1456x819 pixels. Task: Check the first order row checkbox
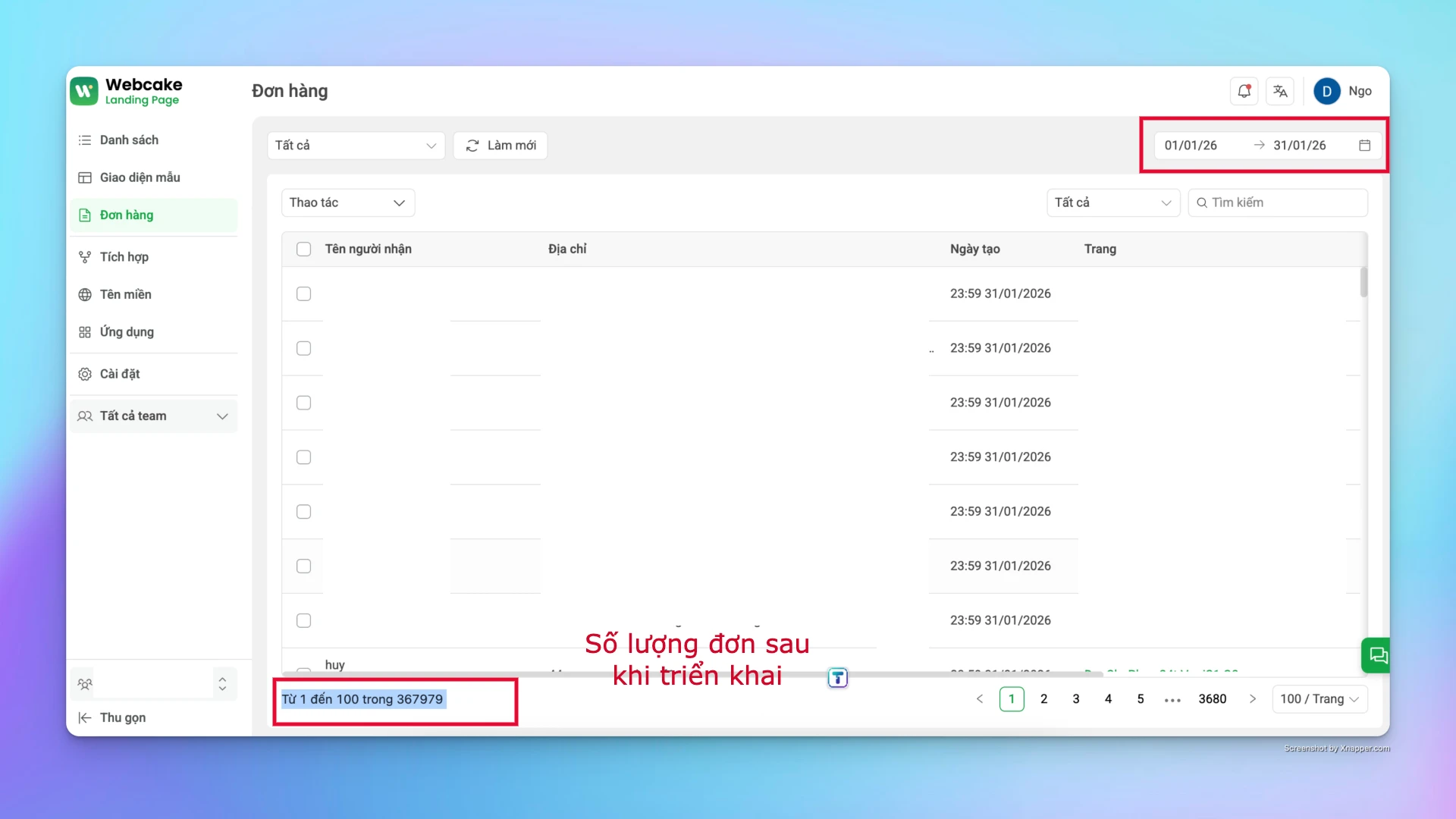coord(304,294)
